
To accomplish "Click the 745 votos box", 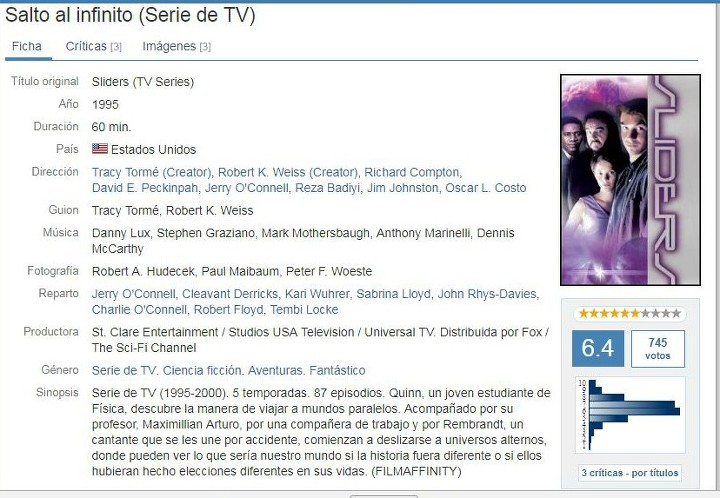I will click(658, 349).
